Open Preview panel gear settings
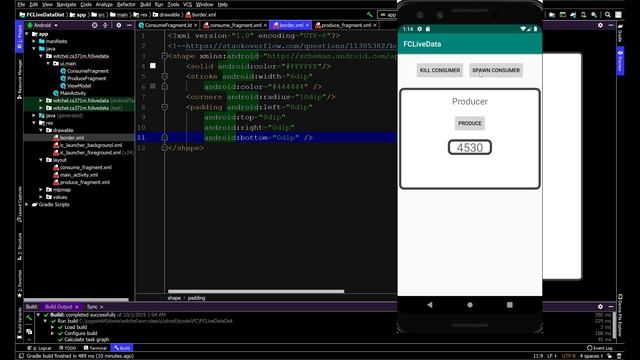 tap(600, 25)
